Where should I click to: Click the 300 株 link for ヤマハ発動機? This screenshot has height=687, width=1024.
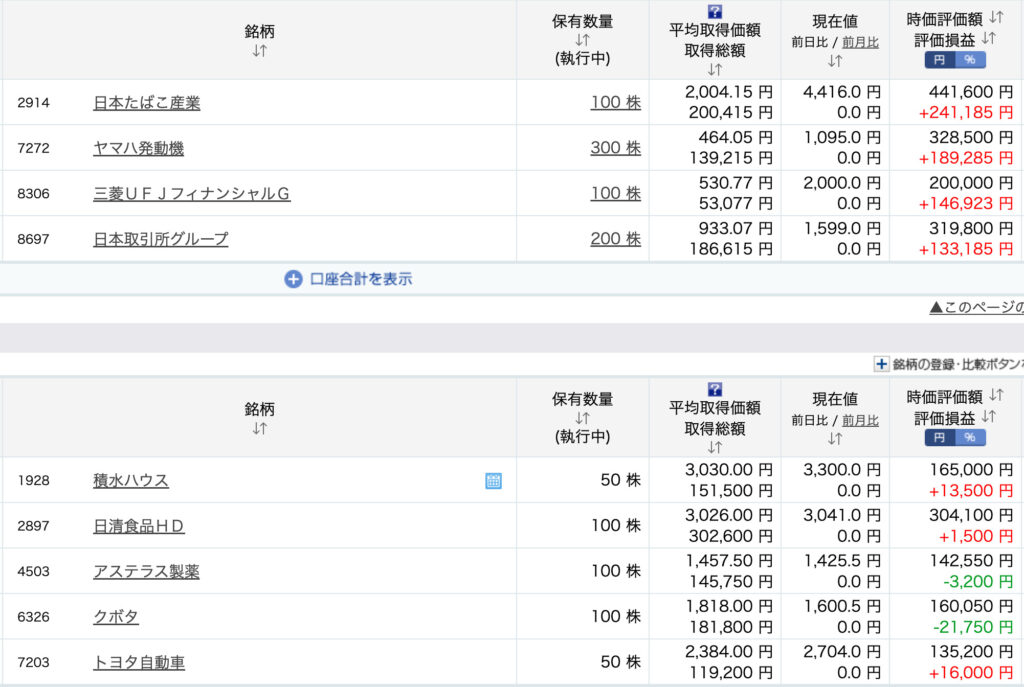tap(616, 148)
